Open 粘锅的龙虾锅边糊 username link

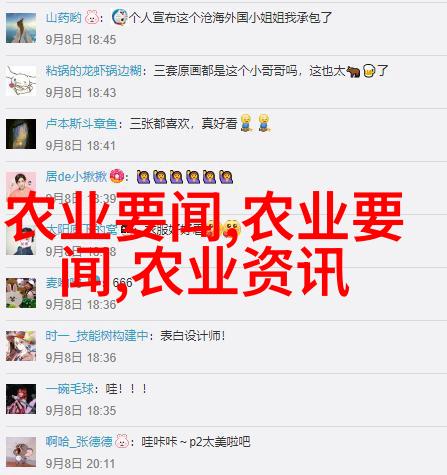pyautogui.click(x=94, y=71)
